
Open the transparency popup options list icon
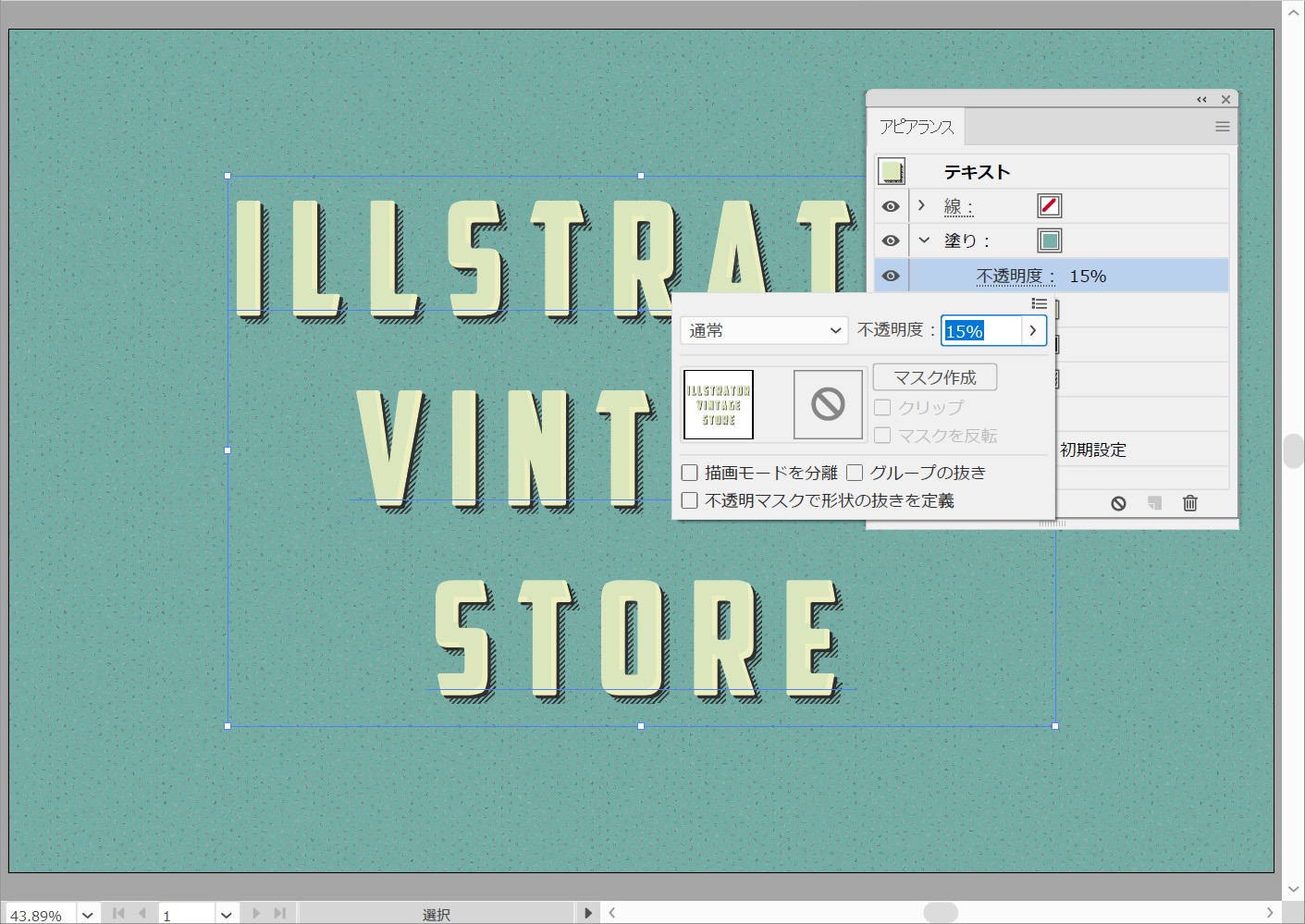(x=1040, y=303)
